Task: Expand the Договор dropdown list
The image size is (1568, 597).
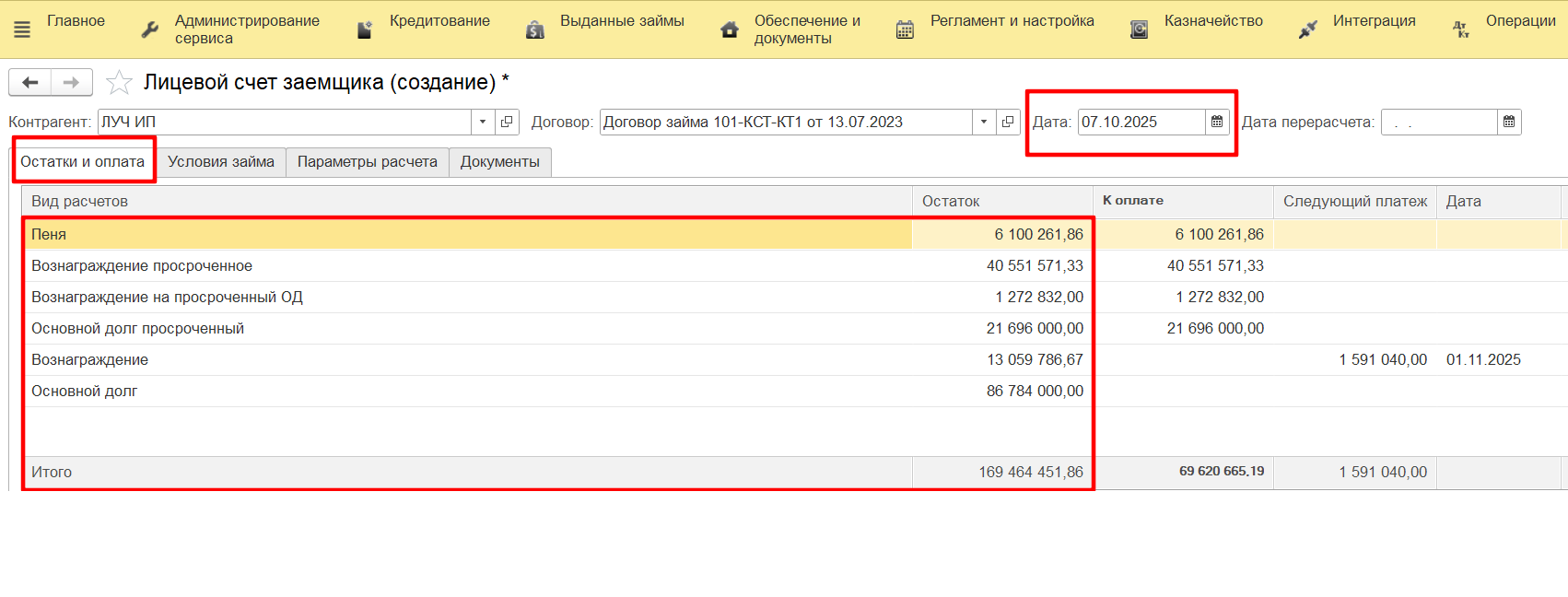Action: pos(984,122)
